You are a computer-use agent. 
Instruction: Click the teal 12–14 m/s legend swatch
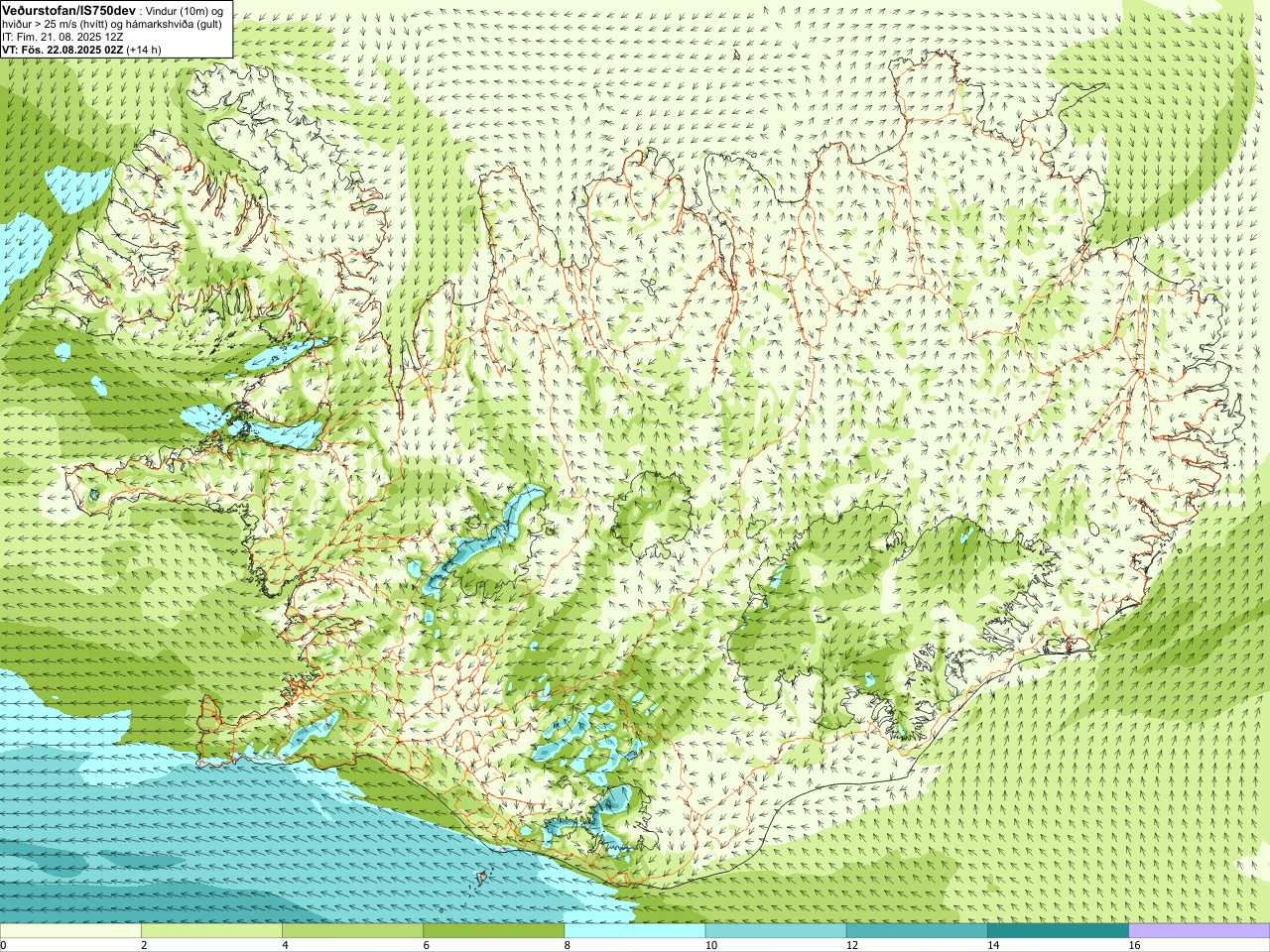tap(917, 931)
